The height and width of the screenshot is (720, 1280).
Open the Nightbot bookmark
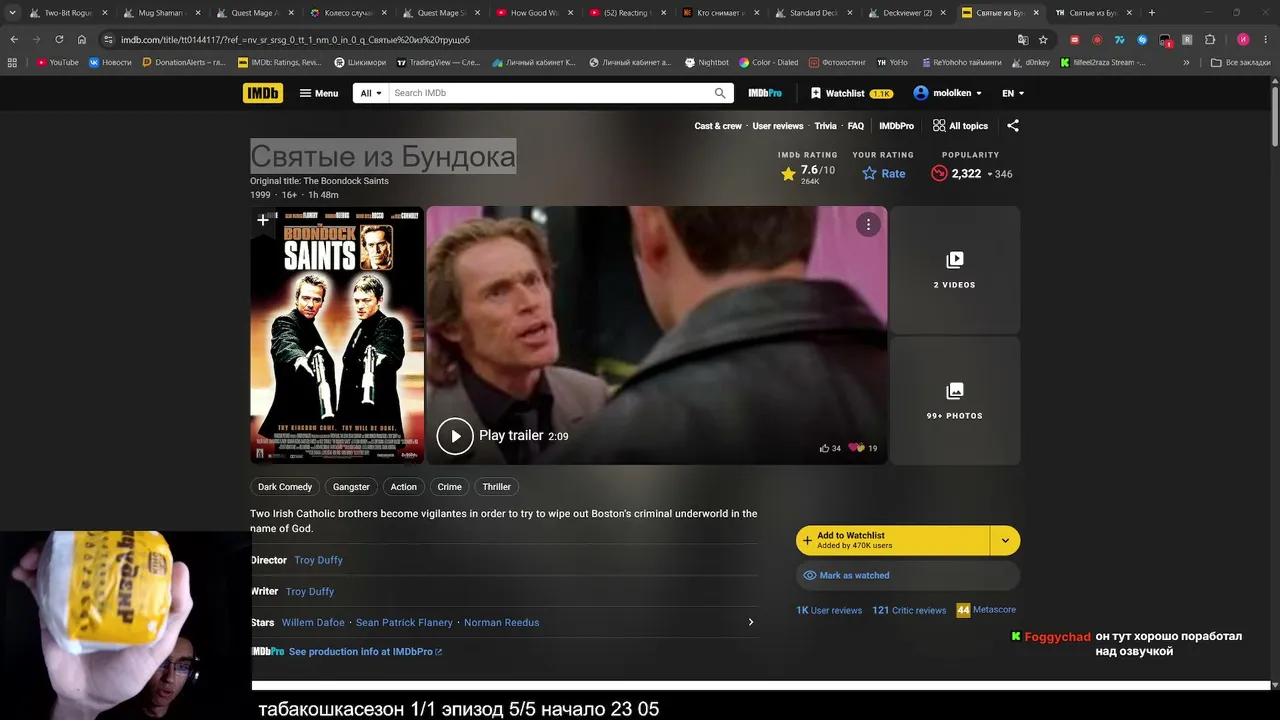click(706, 62)
